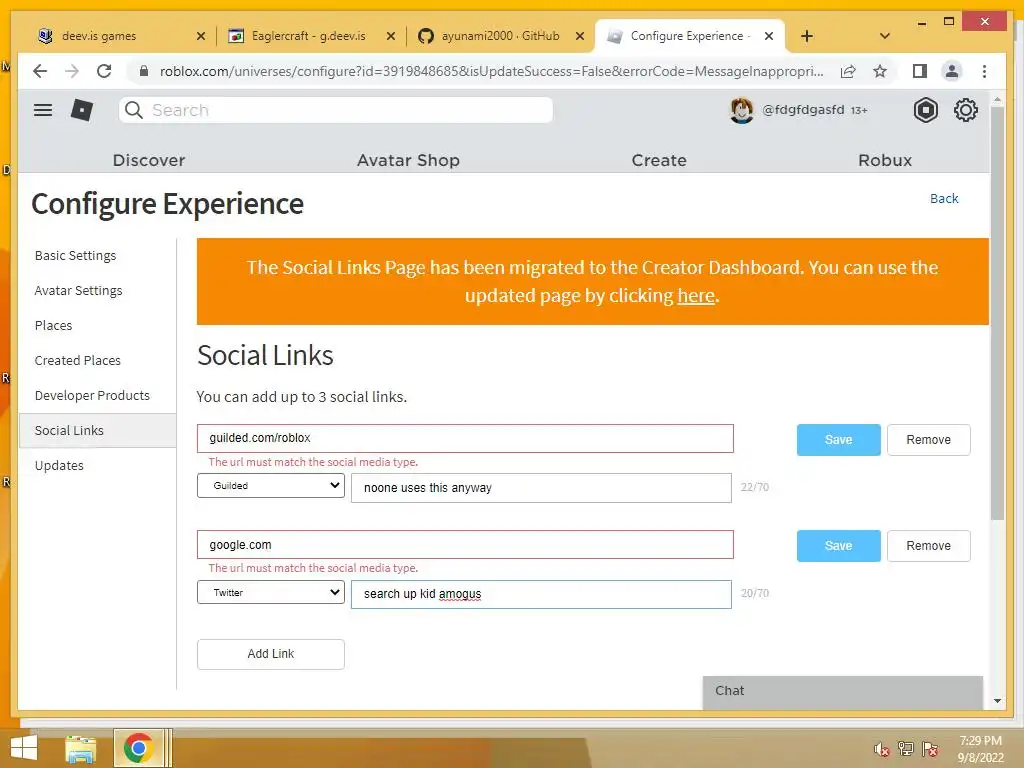1024x768 pixels.
Task: Expand the Guilded type dropdown
Action: pyautogui.click(x=270, y=486)
